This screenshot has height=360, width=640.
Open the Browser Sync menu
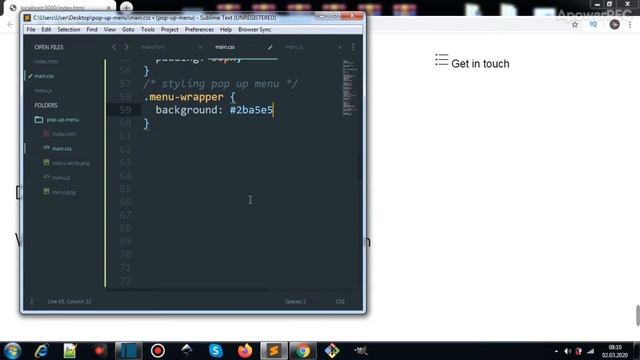pos(255,29)
